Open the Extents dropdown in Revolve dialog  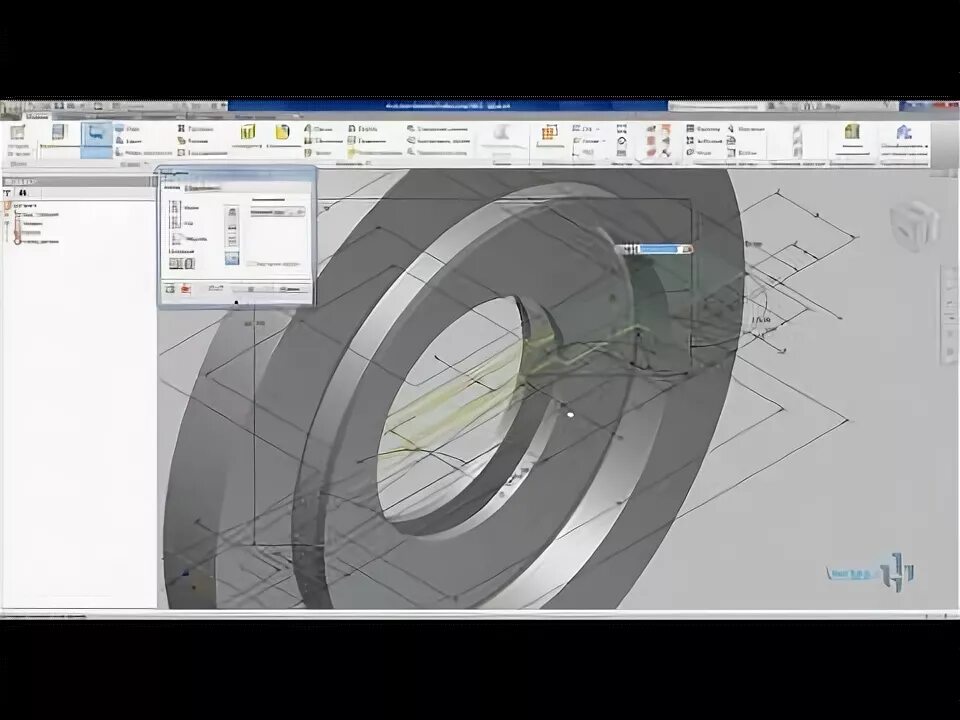tap(277, 212)
